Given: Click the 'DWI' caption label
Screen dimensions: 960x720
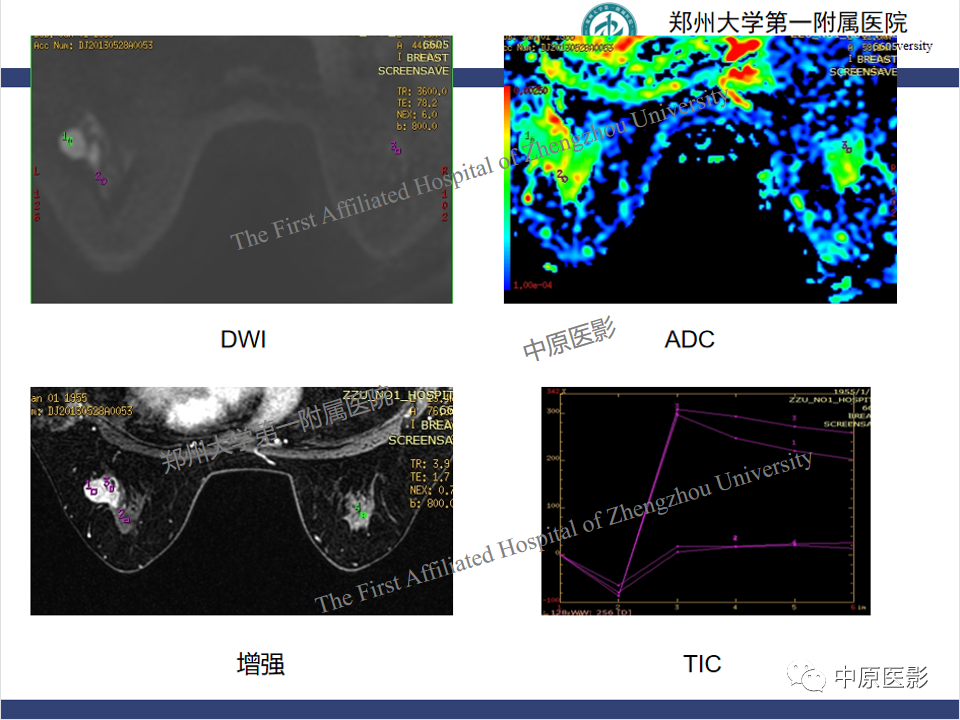Looking at the screenshot, I should tap(243, 339).
